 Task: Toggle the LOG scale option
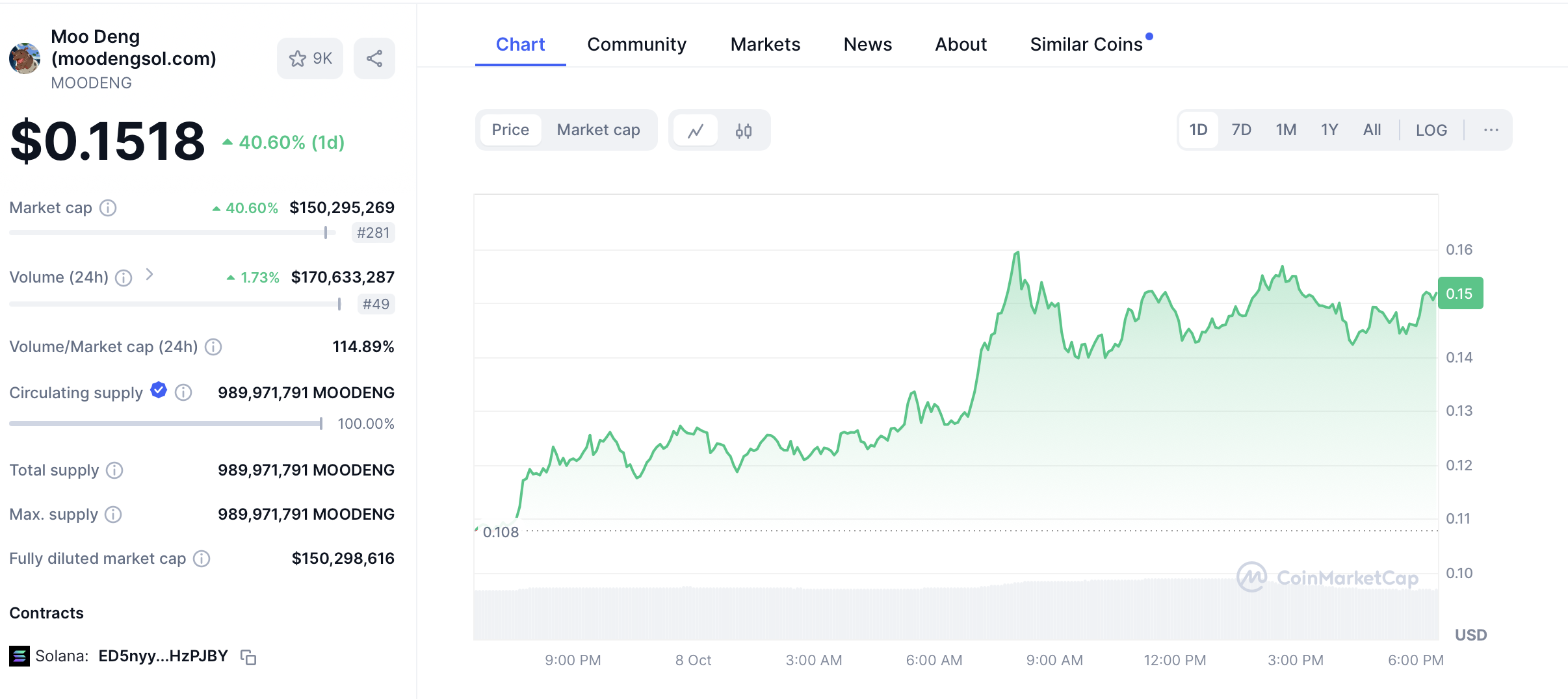(x=1431, y=131)
